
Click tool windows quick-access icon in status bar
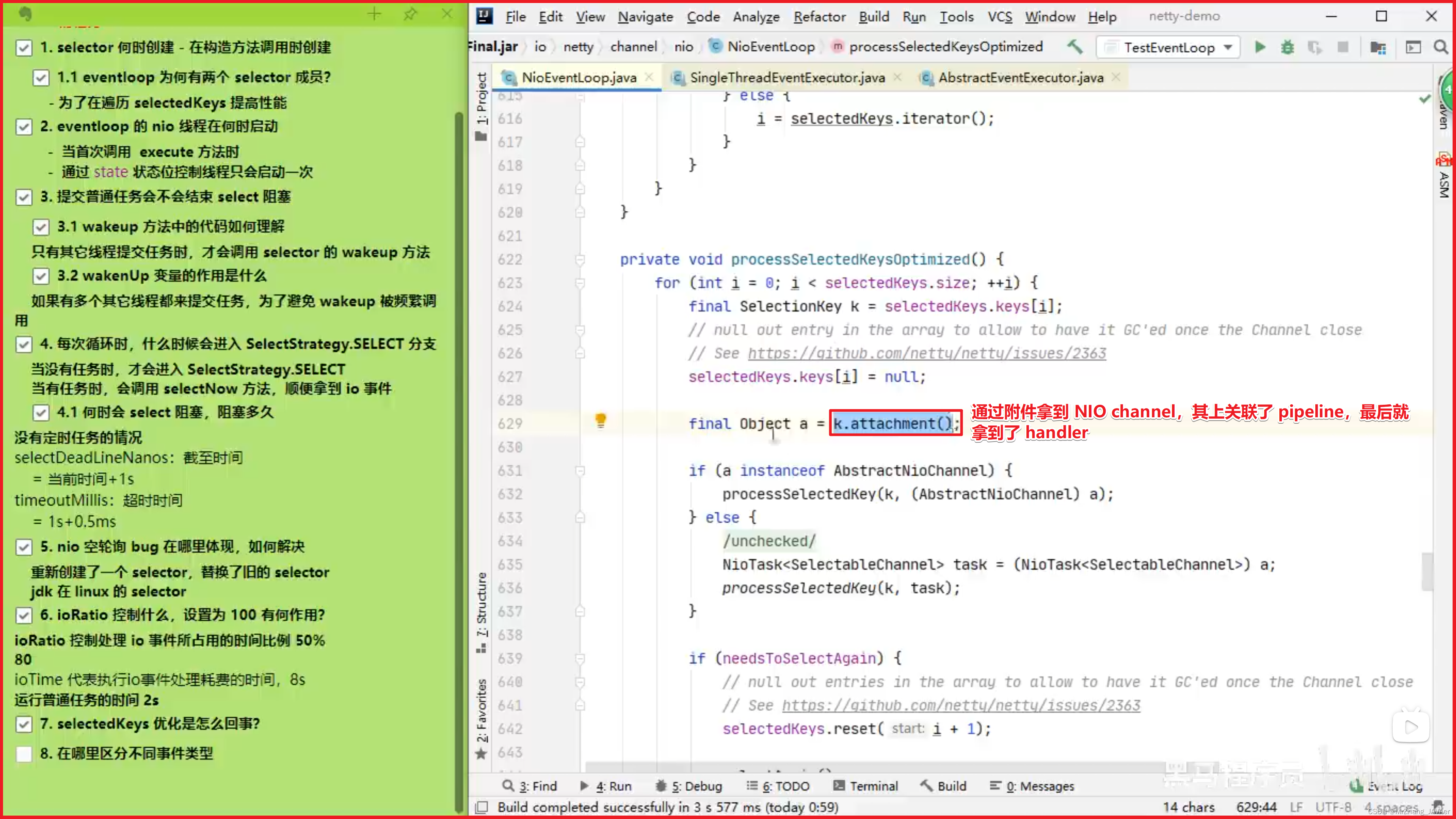[x=482, y=807]
